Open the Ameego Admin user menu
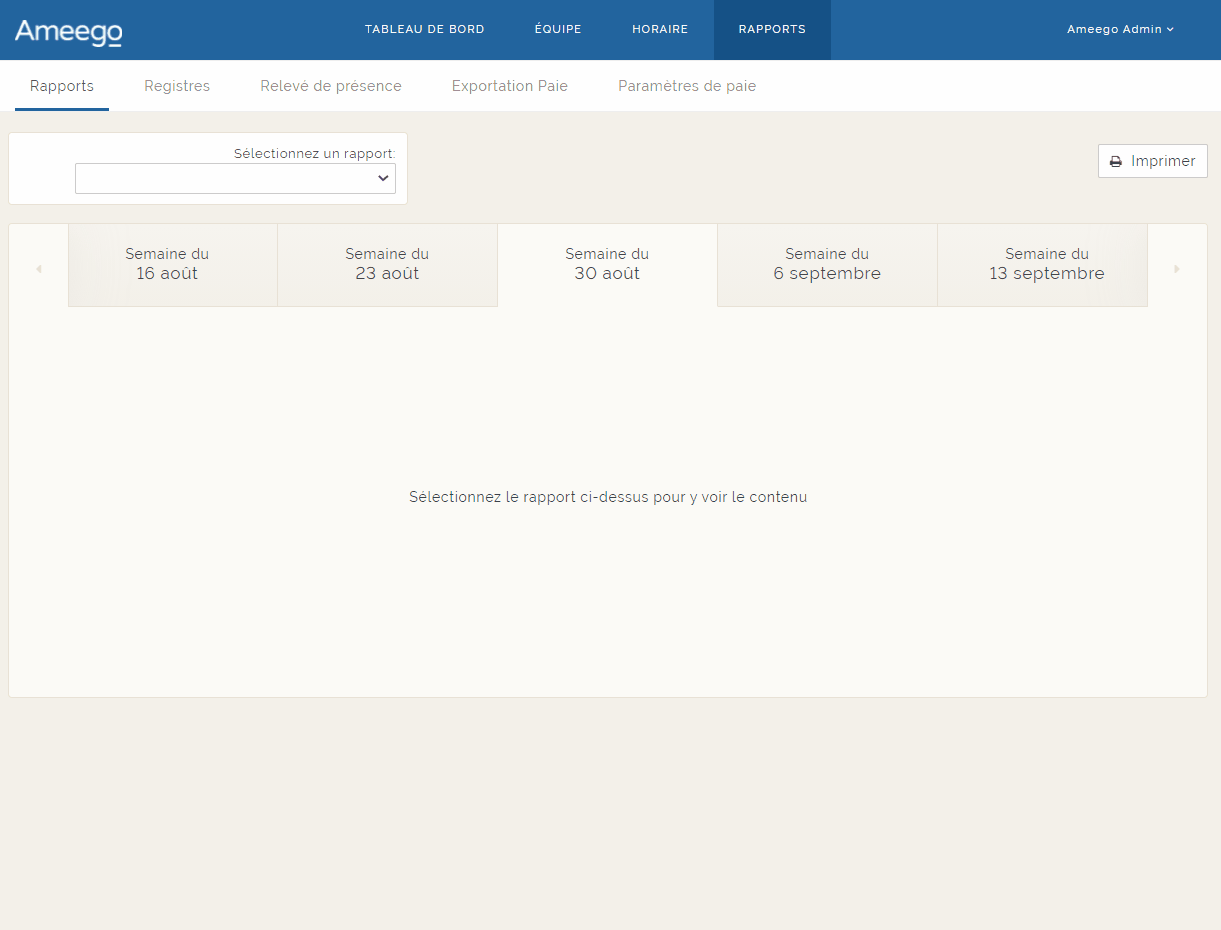 pyautogui.click(x=1120, y=29)
